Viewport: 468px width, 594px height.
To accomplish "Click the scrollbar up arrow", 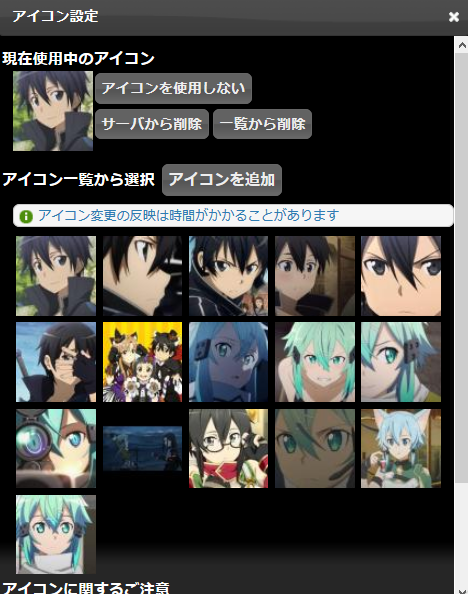I will pos(462,45).
